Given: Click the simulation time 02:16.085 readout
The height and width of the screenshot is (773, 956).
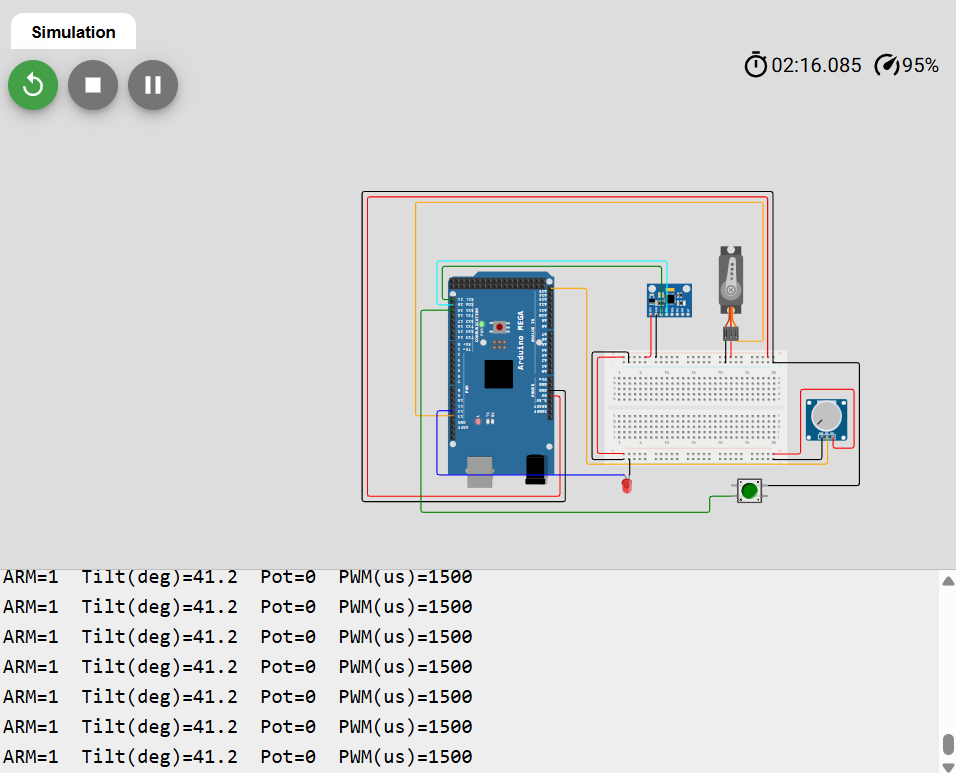Looking at the screenshot, I should point(816,65).
